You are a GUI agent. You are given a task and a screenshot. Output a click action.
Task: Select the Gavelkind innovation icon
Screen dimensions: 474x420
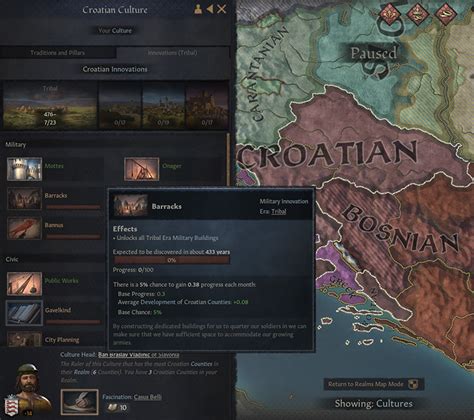tap(24, 313)
